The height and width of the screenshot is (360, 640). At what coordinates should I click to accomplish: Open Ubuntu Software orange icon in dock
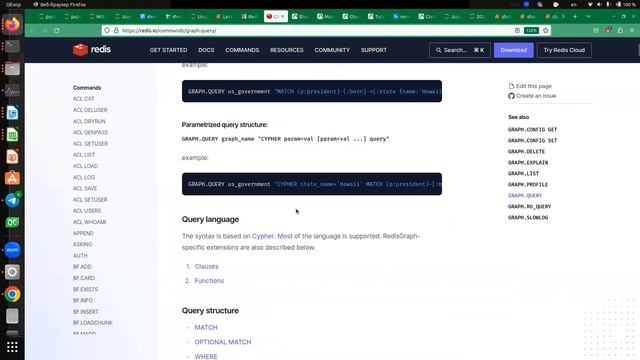[12, 178]
